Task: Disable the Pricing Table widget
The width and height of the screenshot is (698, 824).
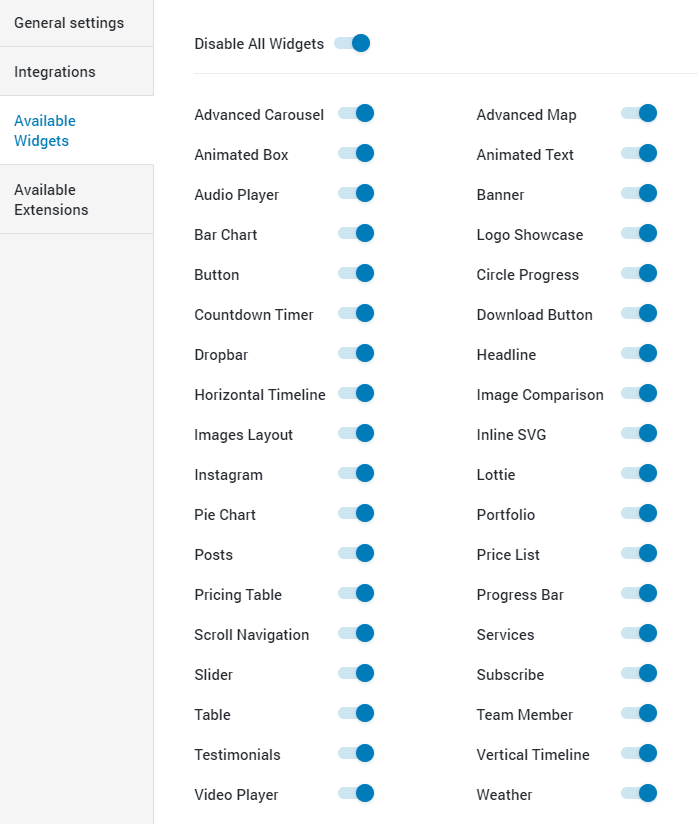Action: (x=356, y=594)
